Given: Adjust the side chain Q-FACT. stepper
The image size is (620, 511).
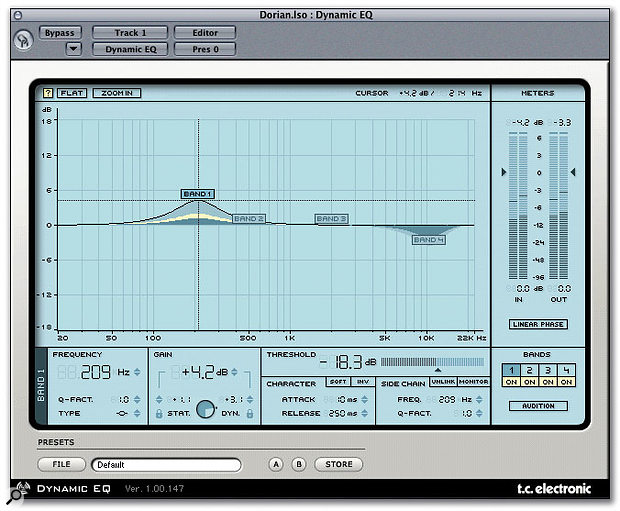Looking at the screenshot, I should point(479,413).
